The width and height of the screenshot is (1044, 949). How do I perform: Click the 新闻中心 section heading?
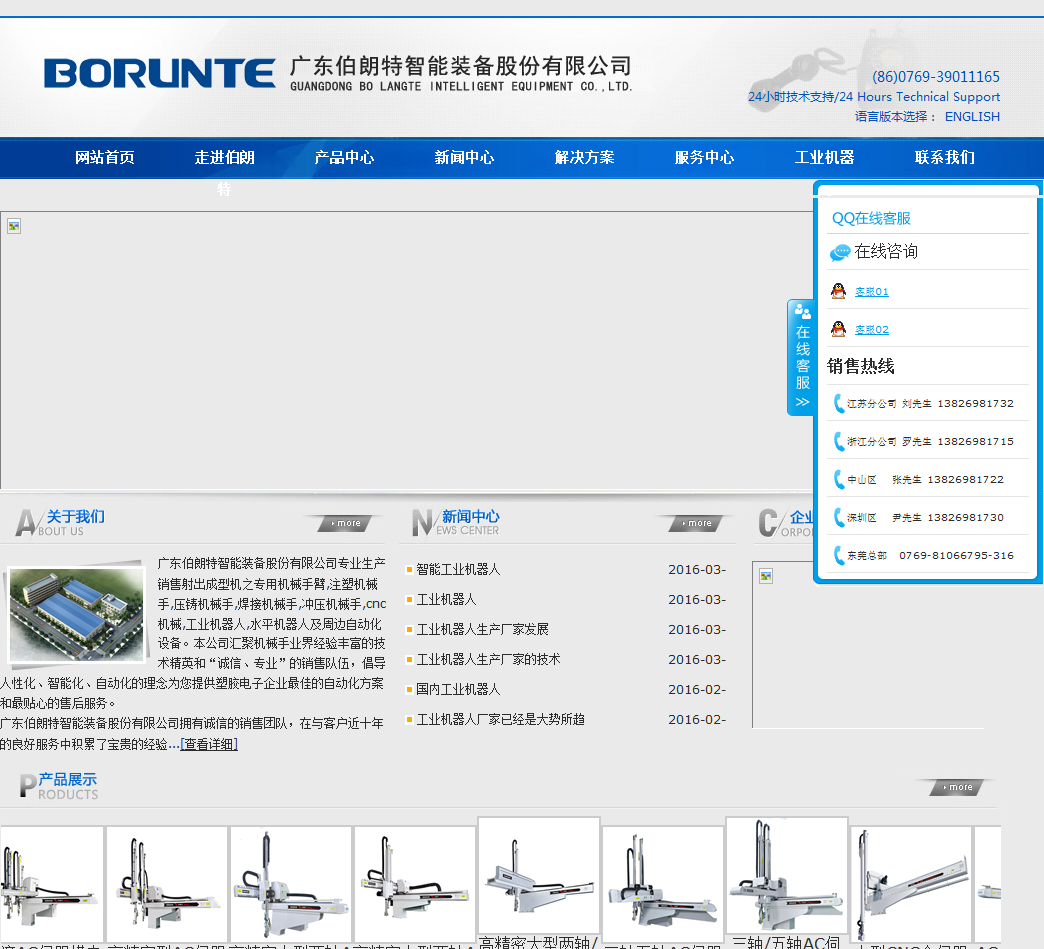tap(470, 517)
